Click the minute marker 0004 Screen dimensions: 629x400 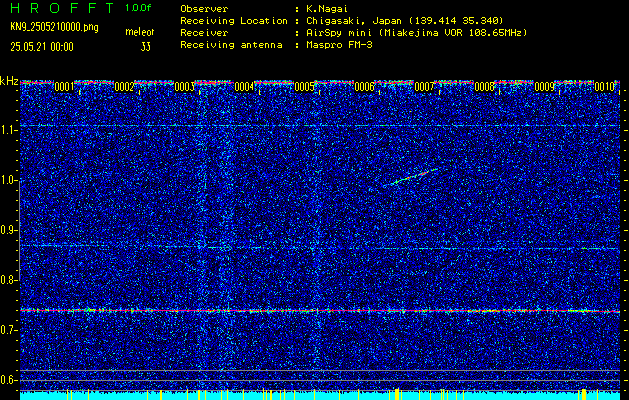pos(244,87)
